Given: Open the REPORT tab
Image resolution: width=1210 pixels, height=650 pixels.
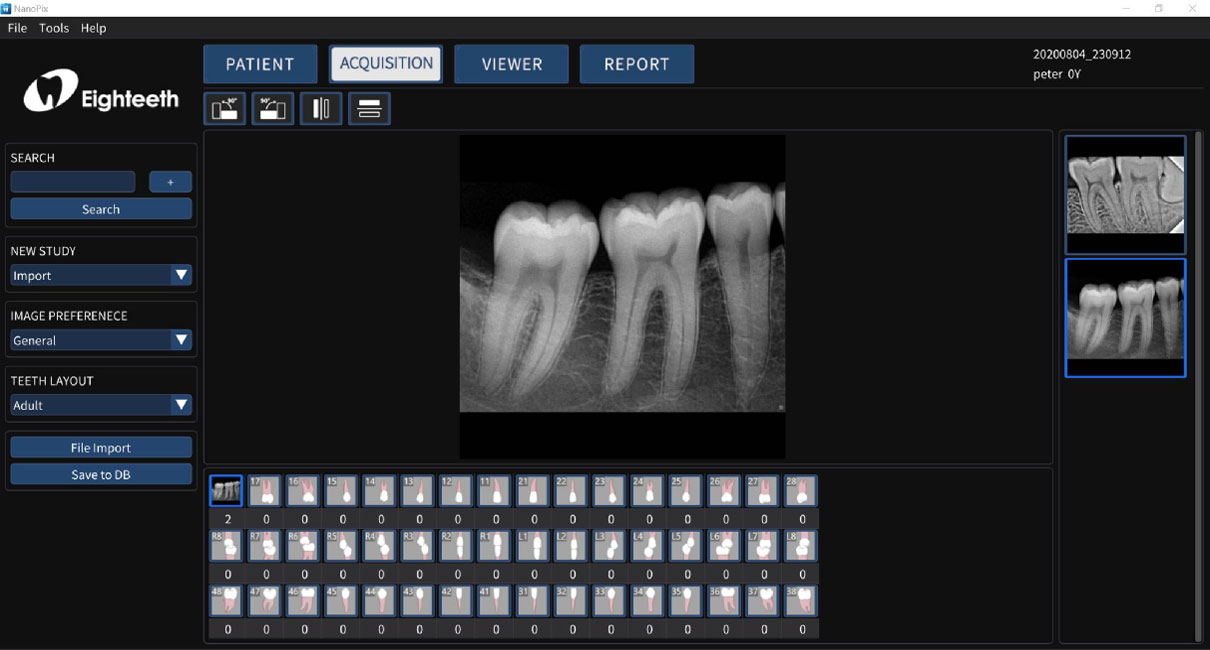Looking at the screenshot, I should tap(636, 63).
